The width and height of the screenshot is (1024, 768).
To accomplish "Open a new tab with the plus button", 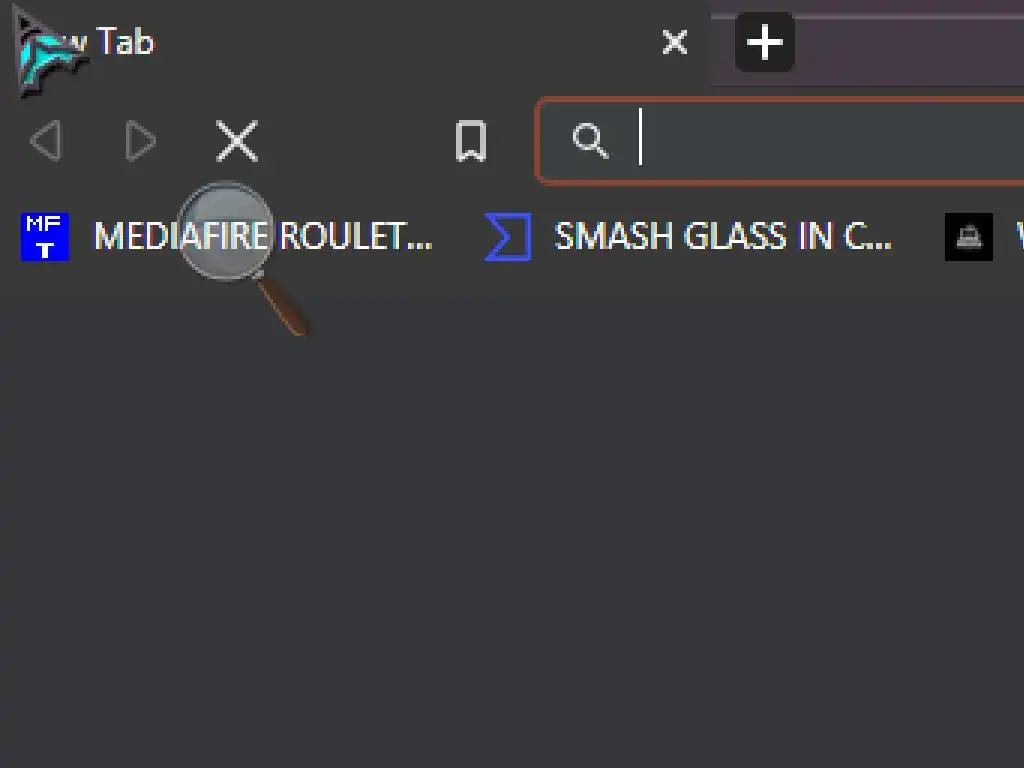I will point(765,42).
